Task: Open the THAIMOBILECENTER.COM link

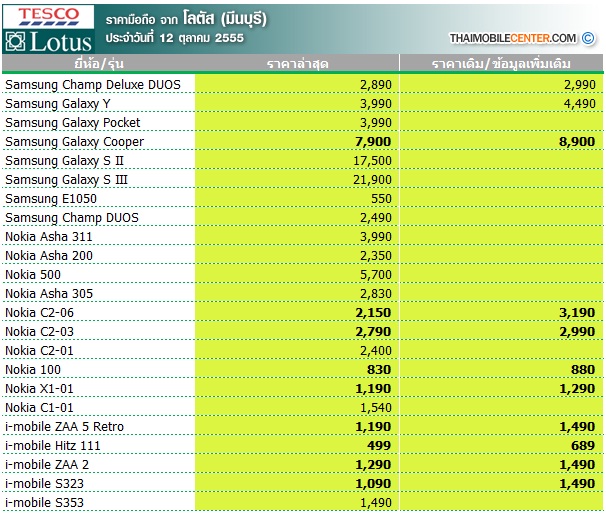Action: (x=513, y=38)
